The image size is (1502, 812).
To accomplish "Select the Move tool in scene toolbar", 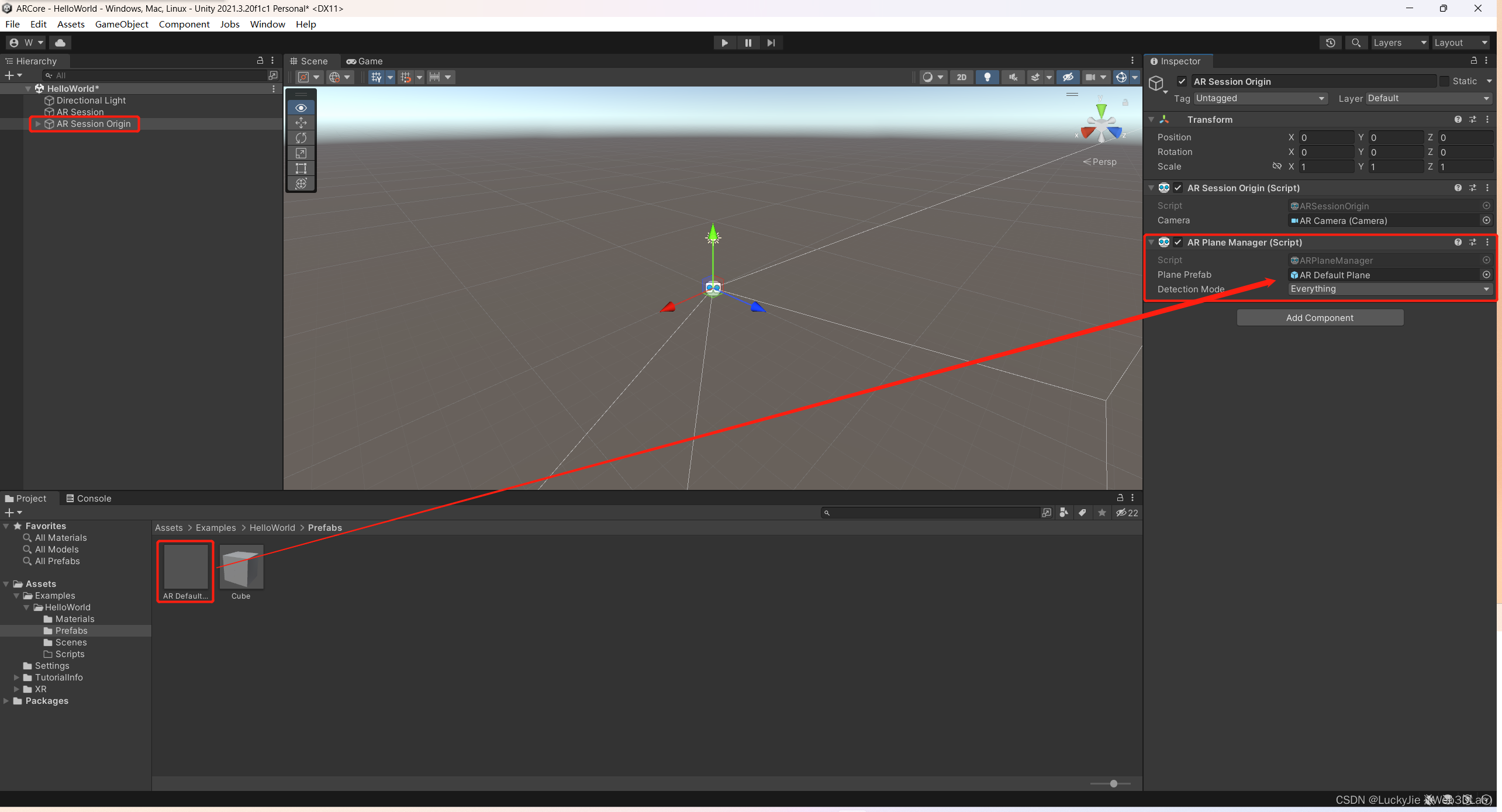I will (301, 123).
